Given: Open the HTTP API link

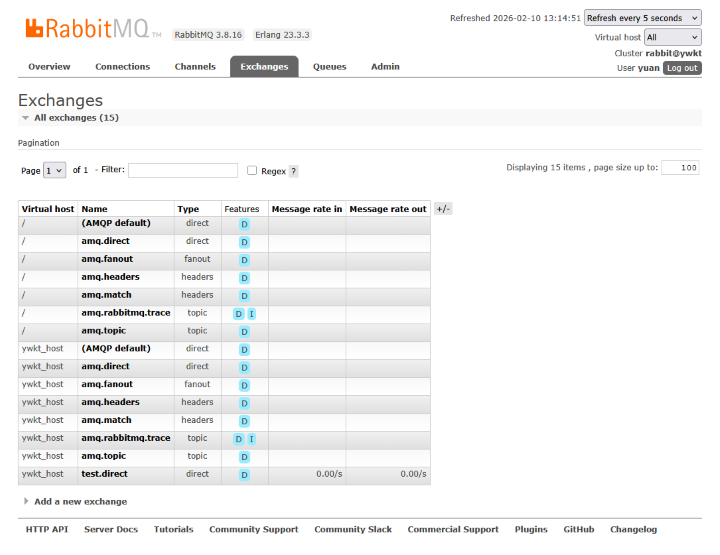Looking at the screenshot, I should click(47, 529).
